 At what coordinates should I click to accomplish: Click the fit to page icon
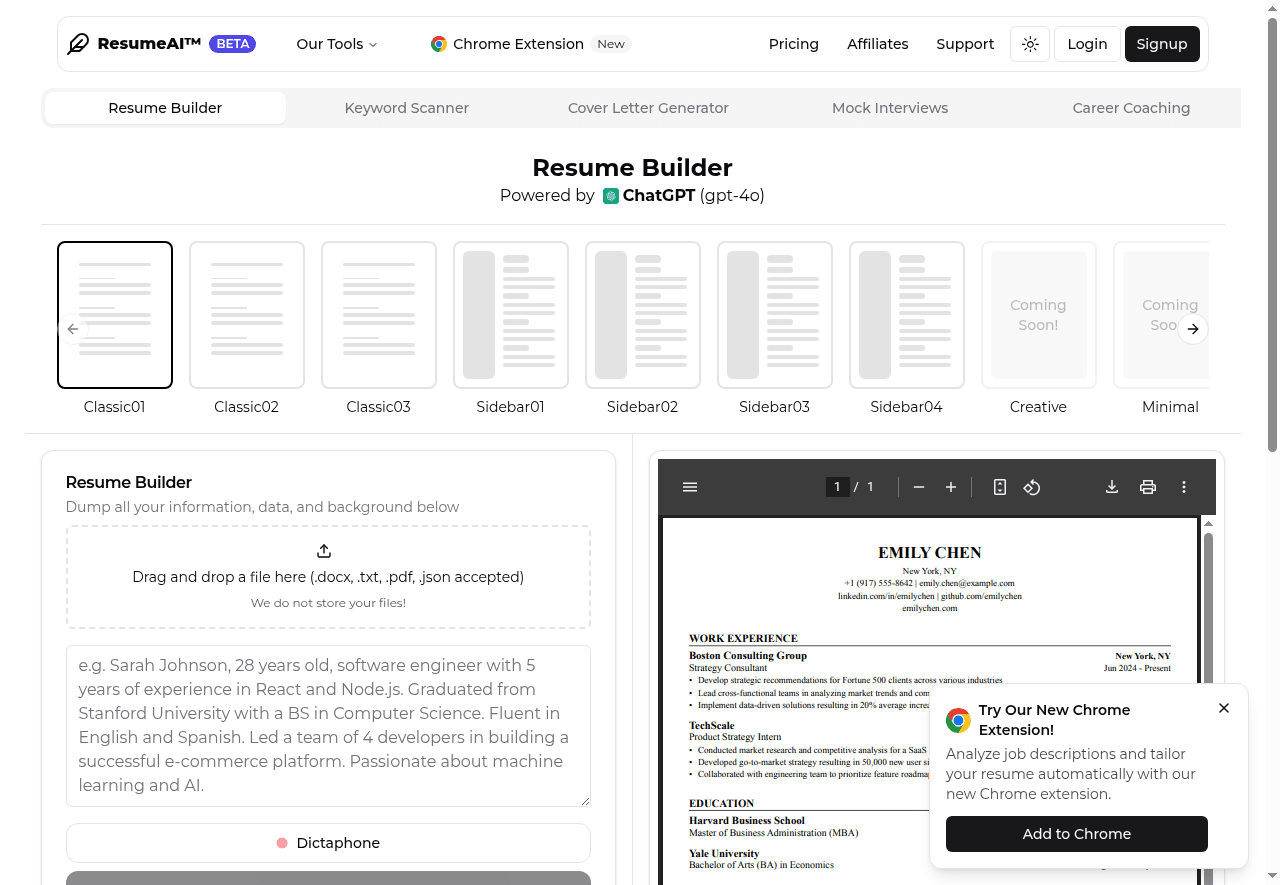click(999, 487)
